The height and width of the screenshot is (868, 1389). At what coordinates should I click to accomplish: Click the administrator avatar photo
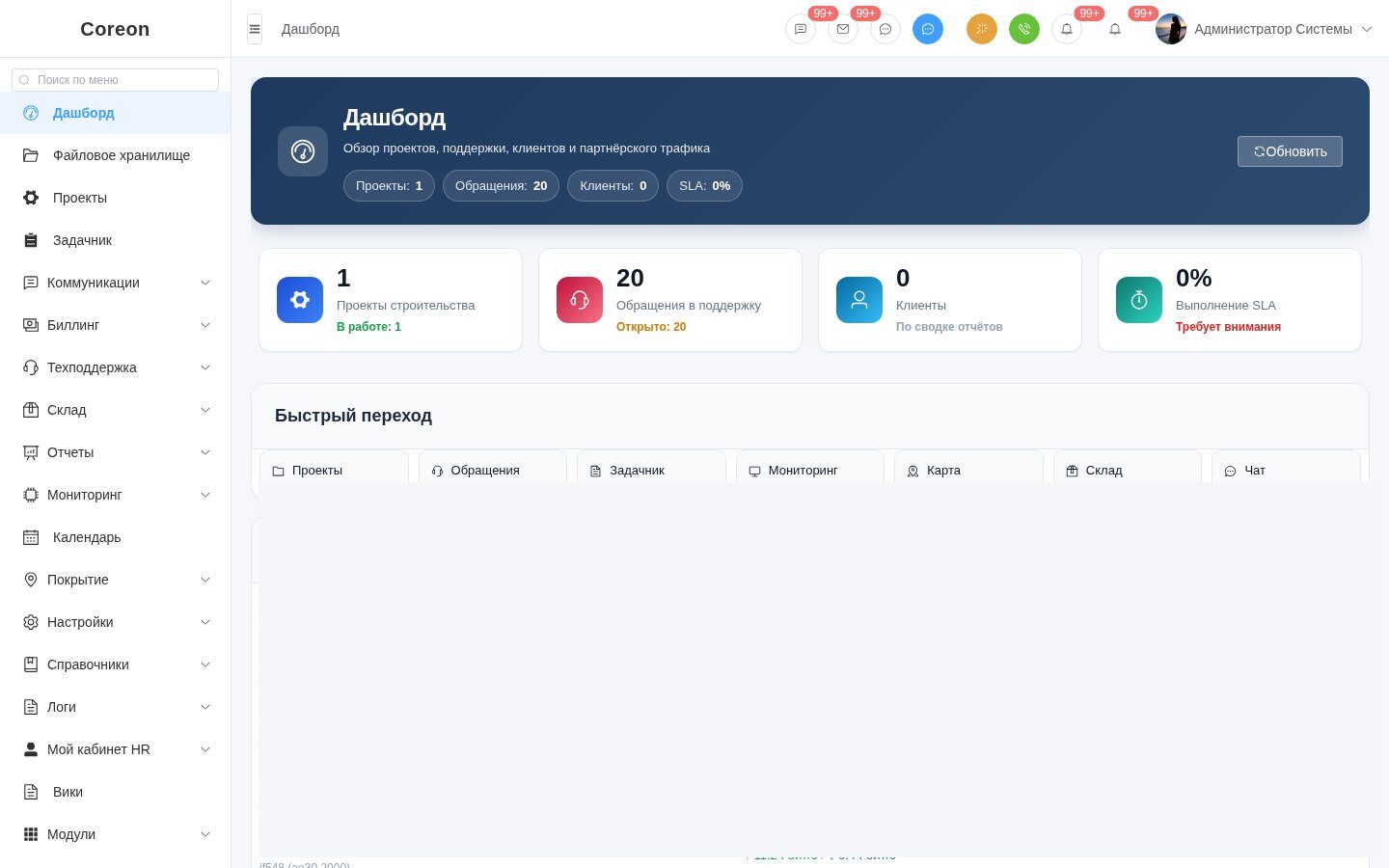[1171, 29]
